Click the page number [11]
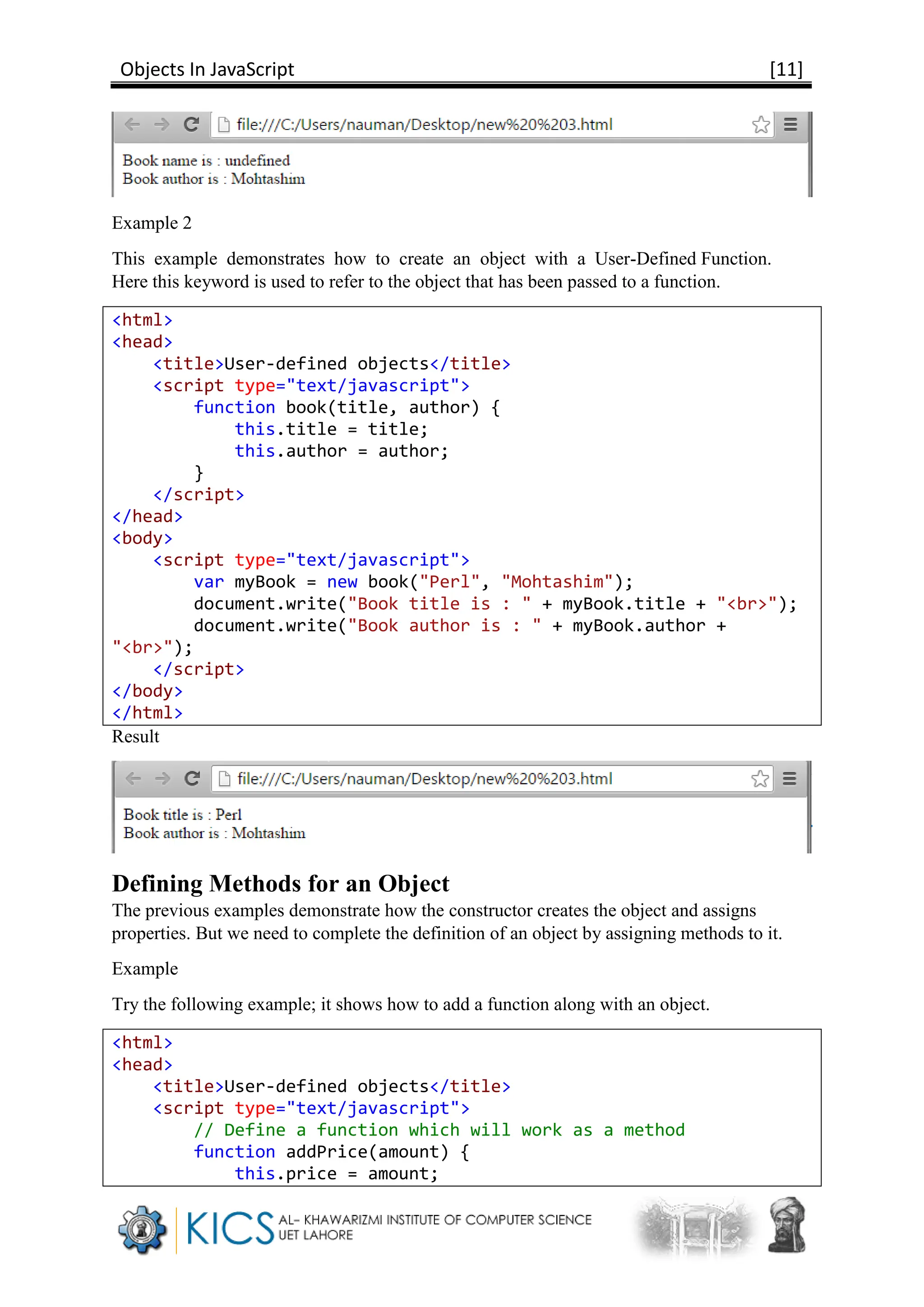Image resolution: width=924 pixels, height=1307 pixels. tap(786, 70)
